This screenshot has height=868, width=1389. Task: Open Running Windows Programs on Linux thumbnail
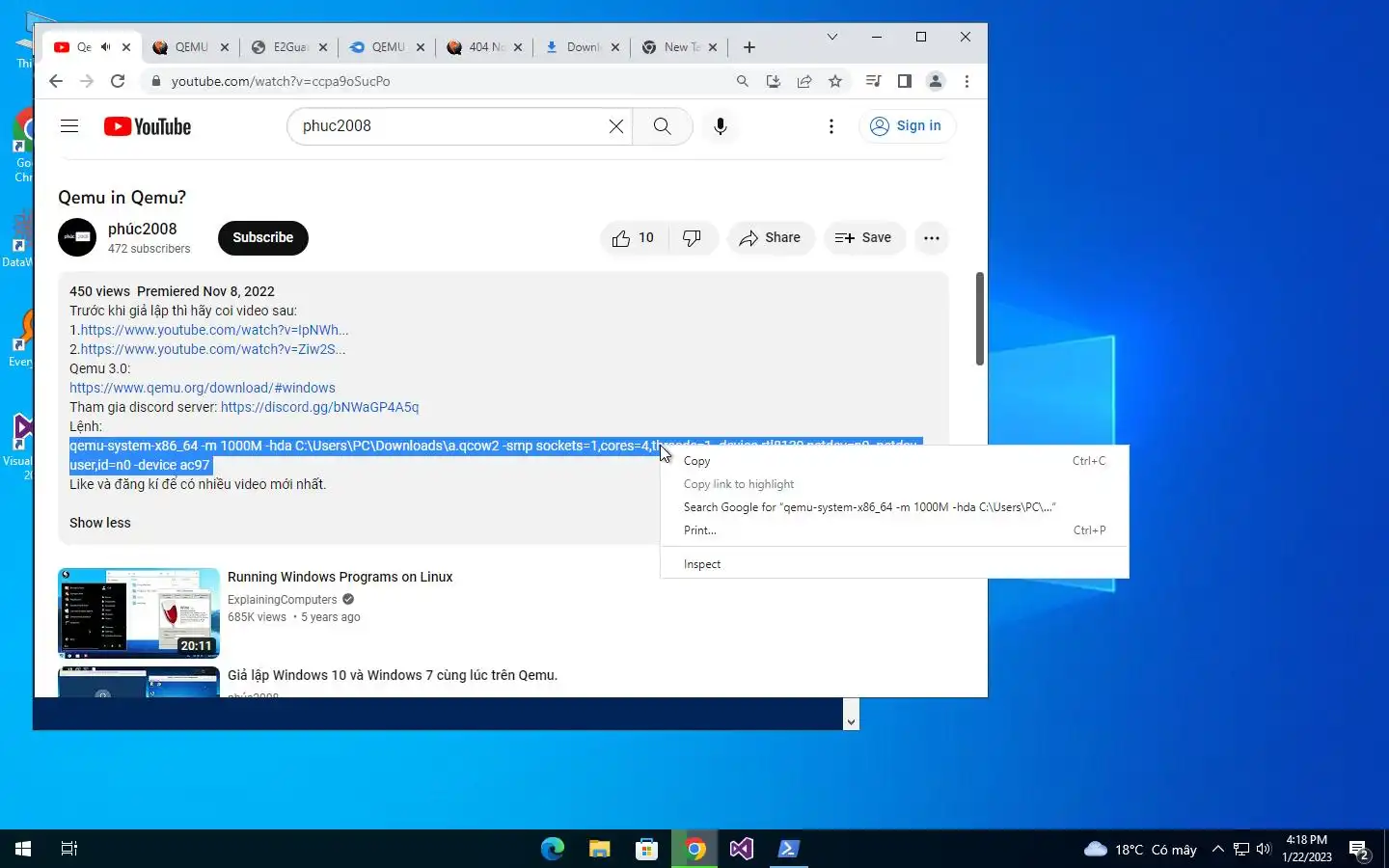pos(139,613)
